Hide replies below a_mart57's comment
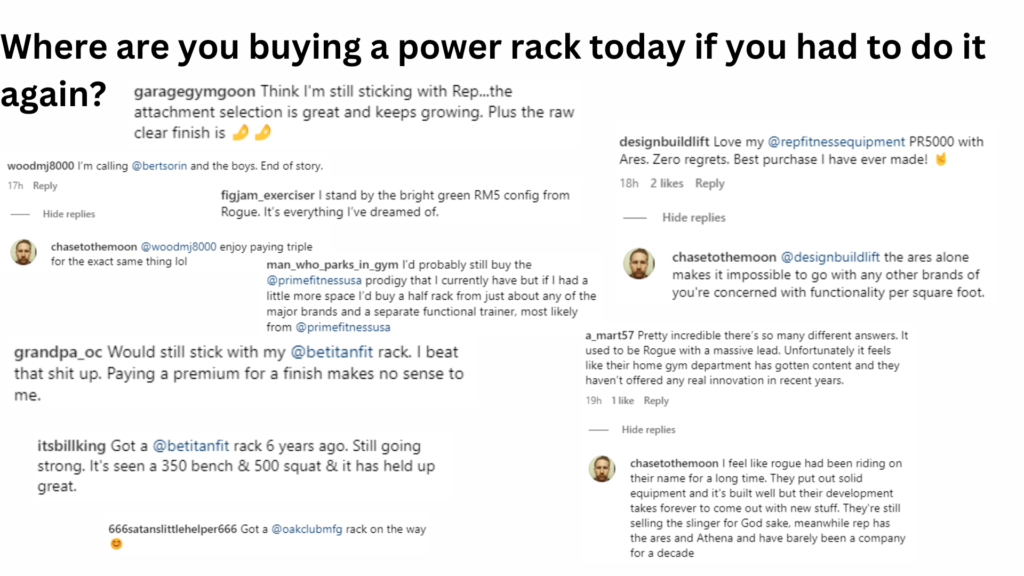 pos(648,429)
